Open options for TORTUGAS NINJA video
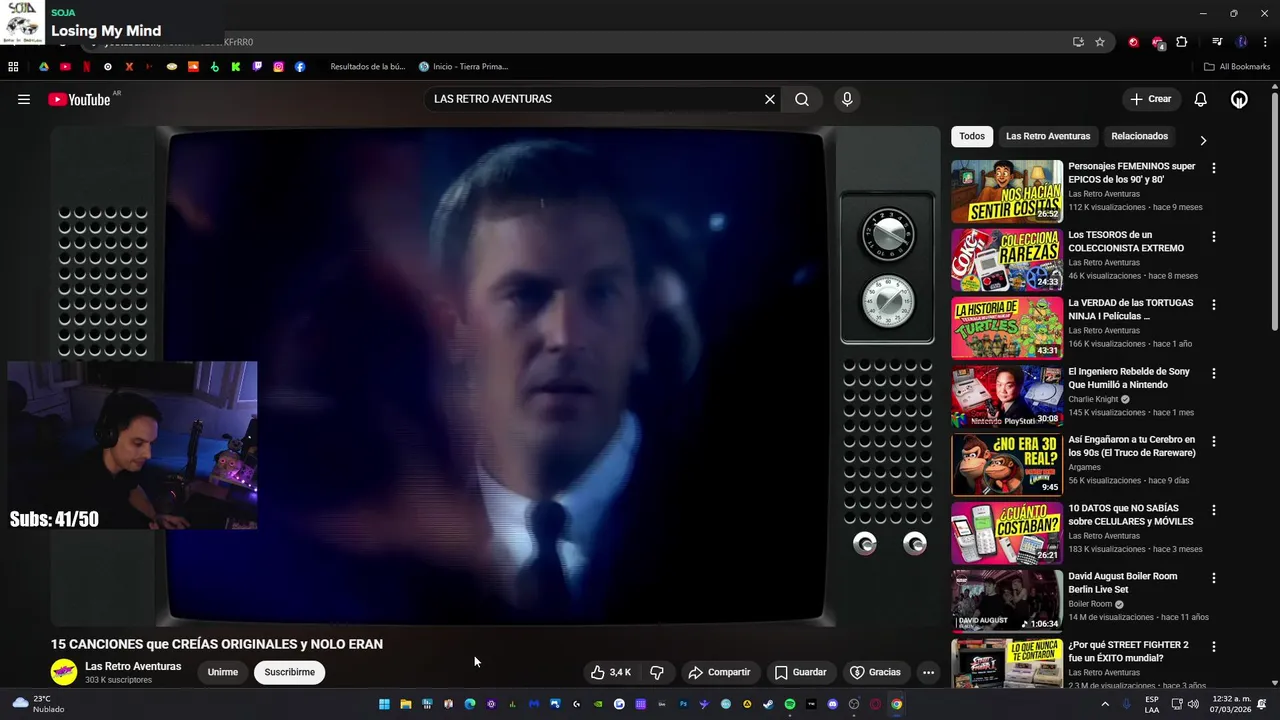Image resolution: width=1280 pixels, height=720 pixels. (x=1214, y=305)
